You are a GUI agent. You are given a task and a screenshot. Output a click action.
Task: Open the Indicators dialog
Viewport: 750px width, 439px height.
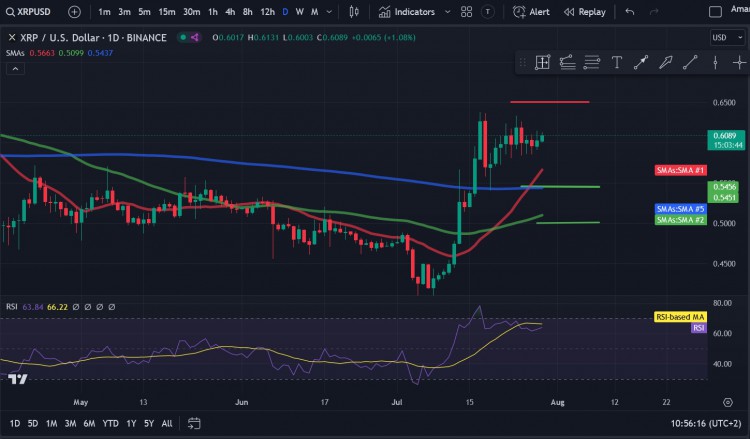point(407,11)
